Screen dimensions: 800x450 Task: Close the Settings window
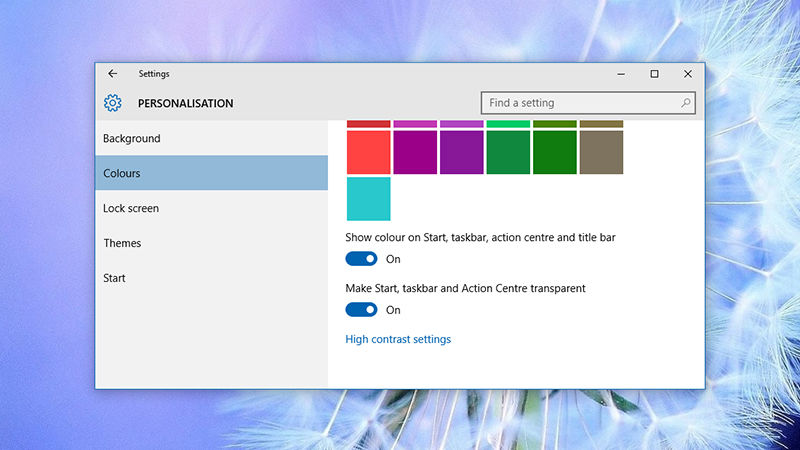pyautogui.click(x=688, y=74)
